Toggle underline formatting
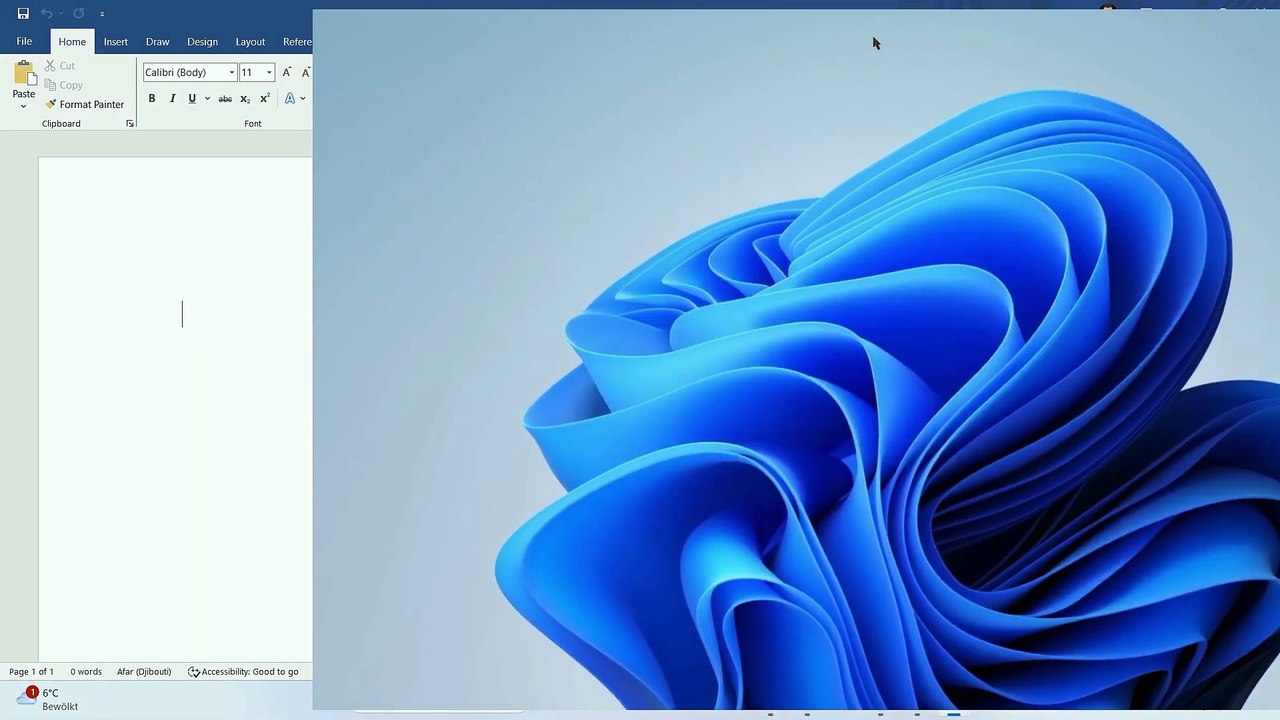This screenshot has width=1280, height=720. pyautogui.click(x=192, y=98)
